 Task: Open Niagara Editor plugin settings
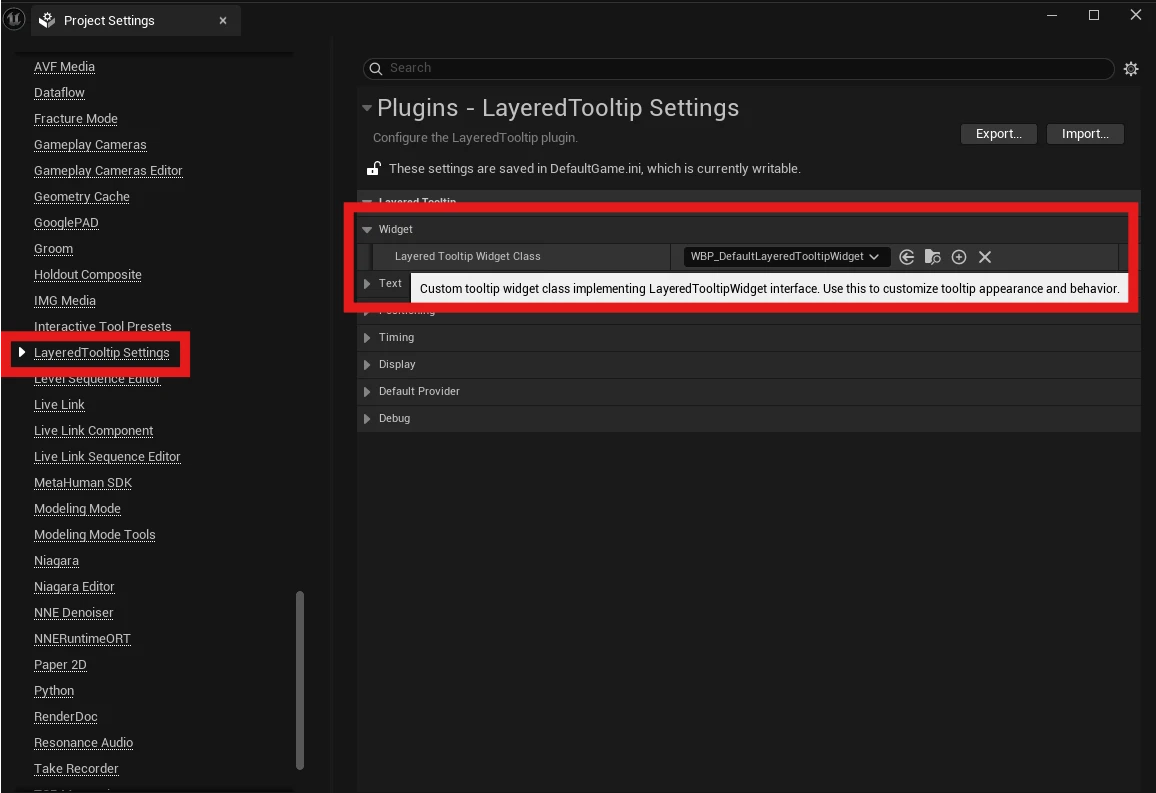pyautogui.click(x=74, y=587)
